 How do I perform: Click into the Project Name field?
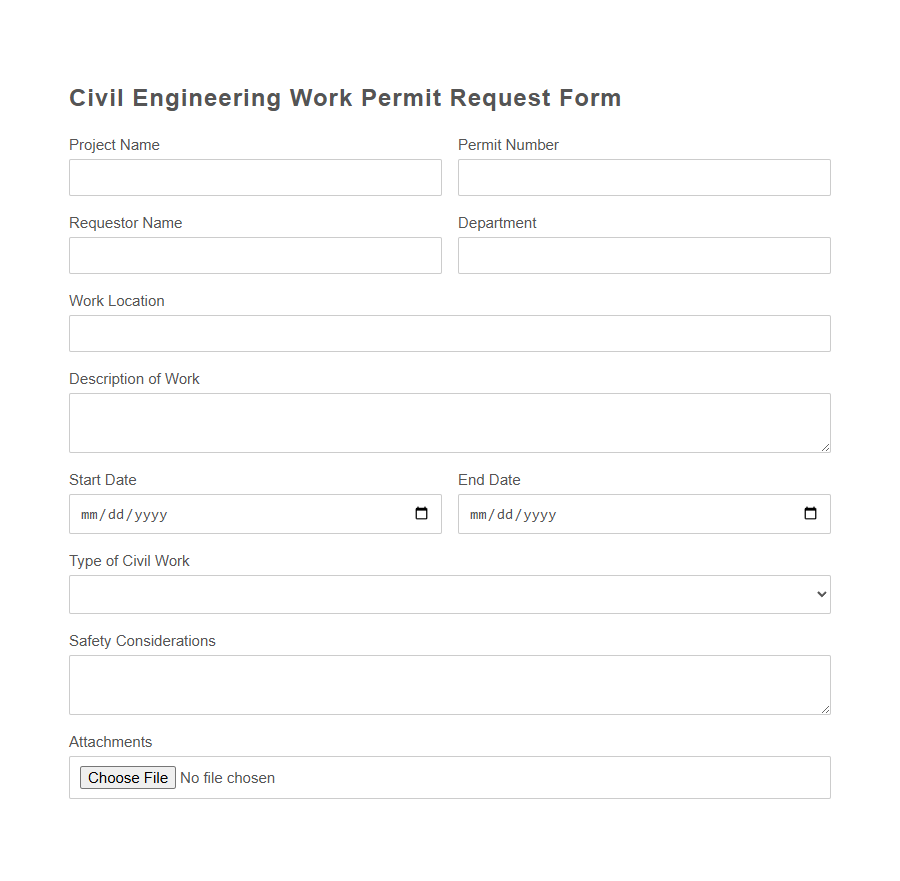[255, 177]
